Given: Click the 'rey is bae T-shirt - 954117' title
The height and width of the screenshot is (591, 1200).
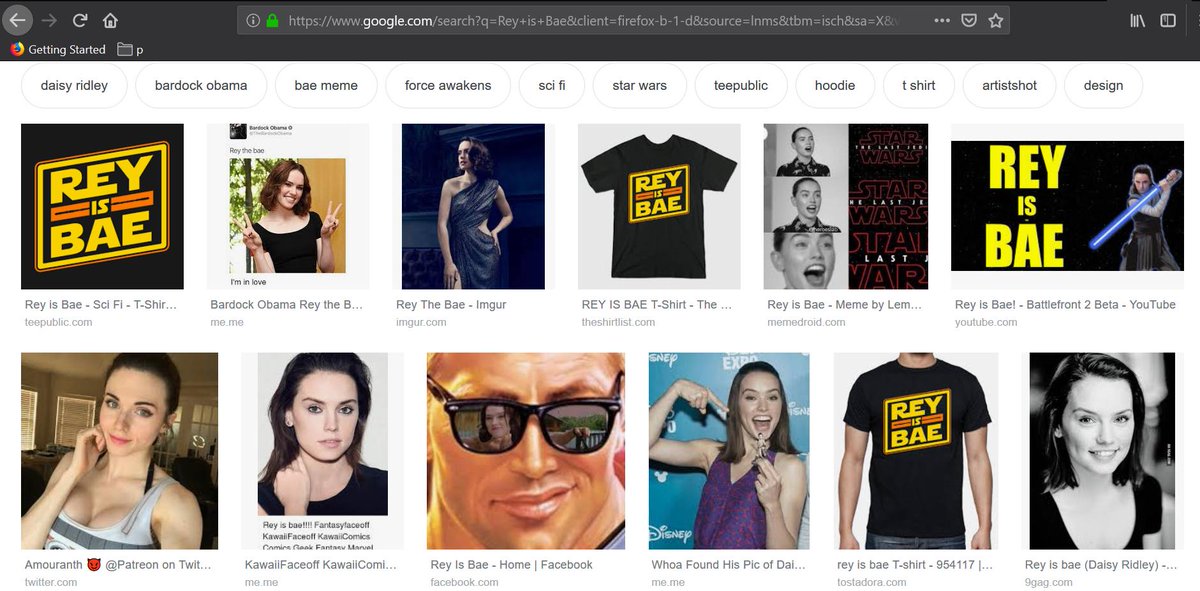Looking at the screenshot, I should [915, 565].
